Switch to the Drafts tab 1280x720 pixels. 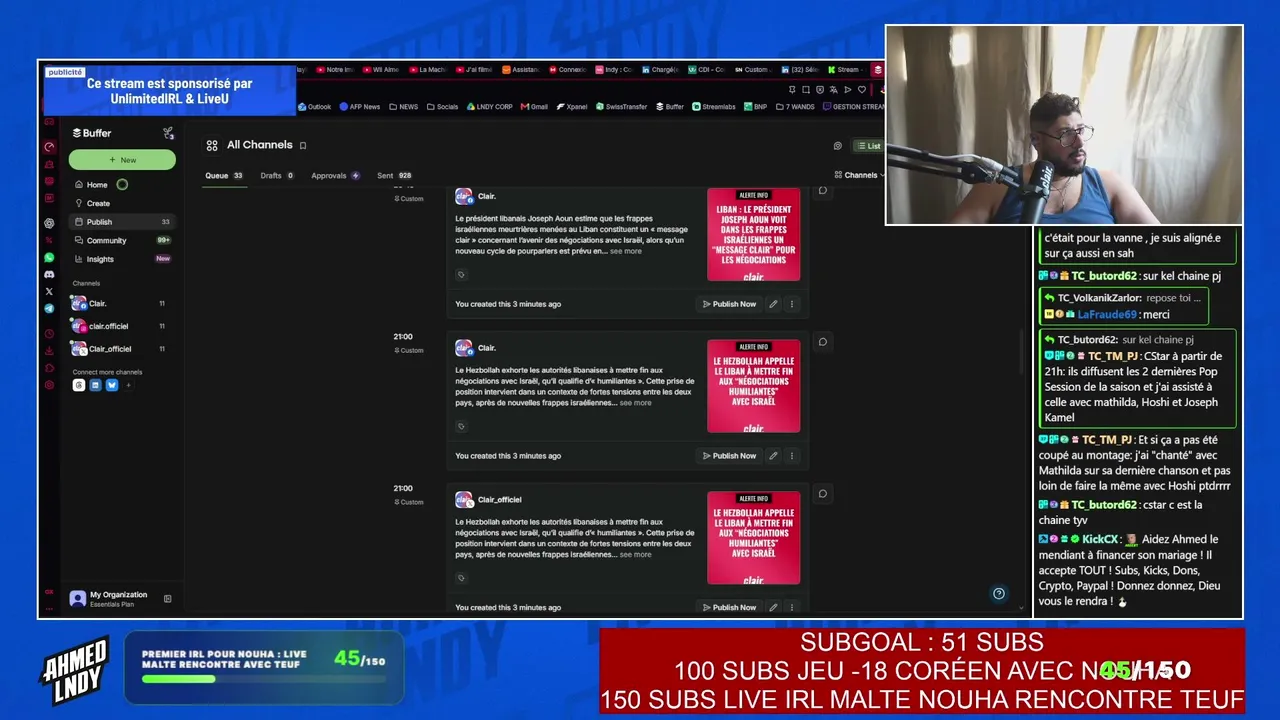tap(277, 176)
